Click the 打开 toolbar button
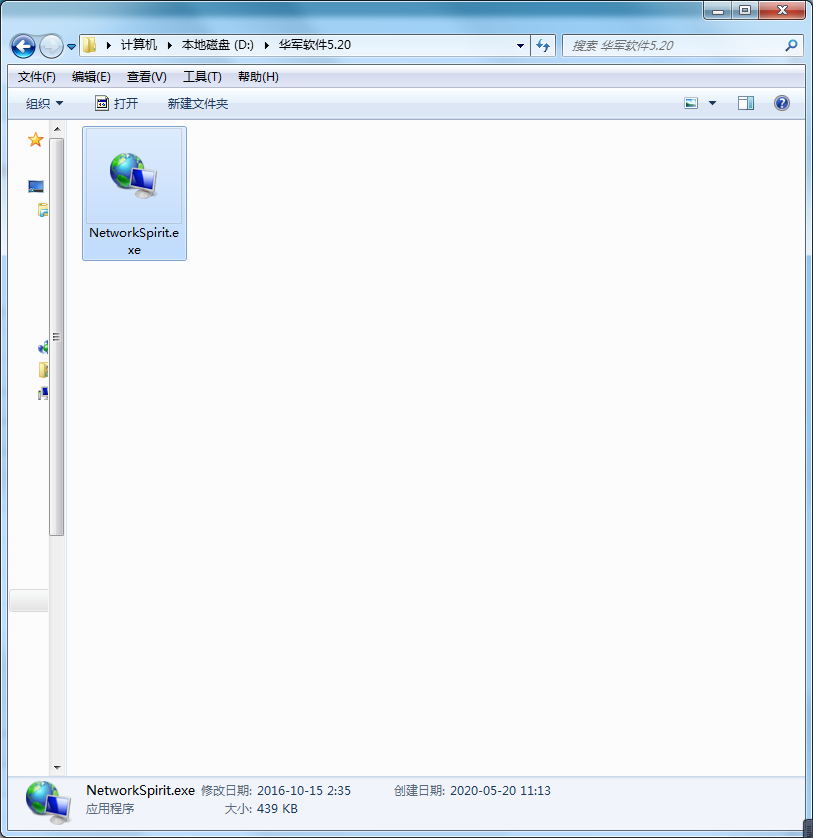Screen dimensions: 813x838 117,104
